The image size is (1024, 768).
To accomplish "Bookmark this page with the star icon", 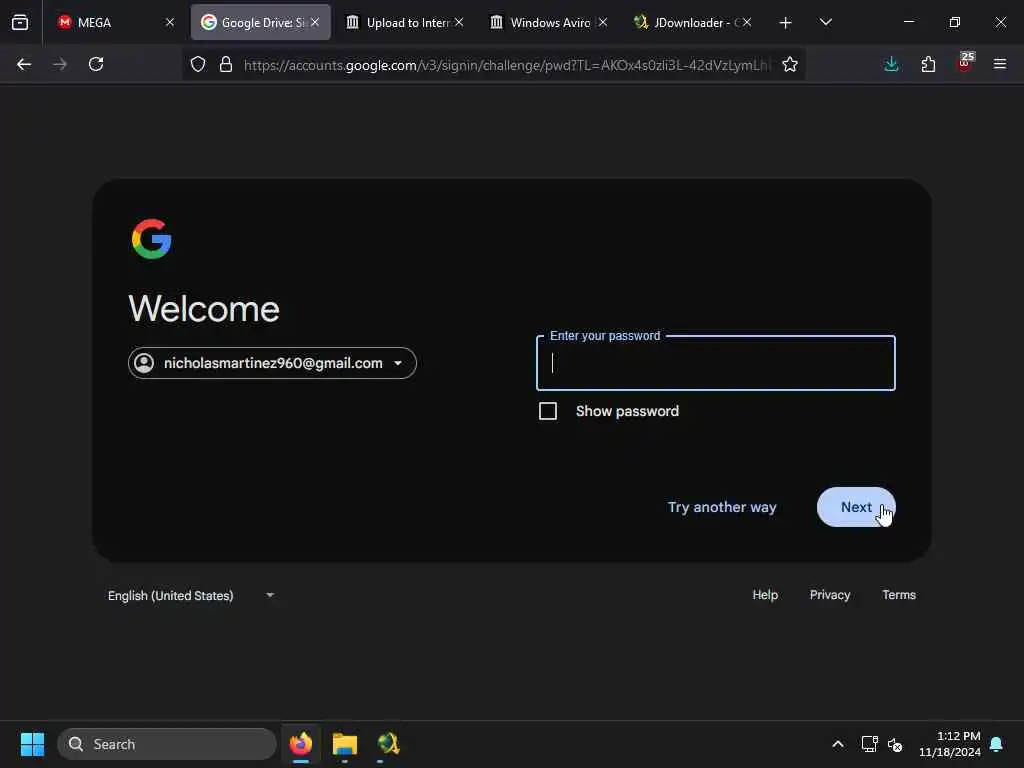I will (790, 64).
